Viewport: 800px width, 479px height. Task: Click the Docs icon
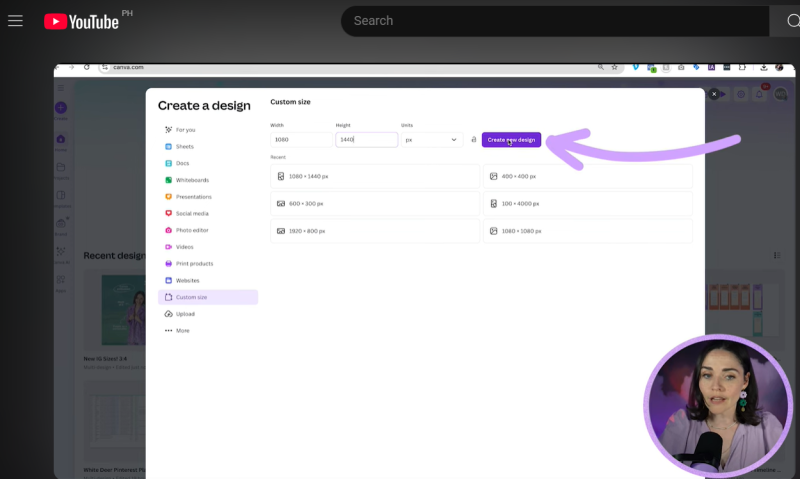pyautogui.click(x=168, y=163)
